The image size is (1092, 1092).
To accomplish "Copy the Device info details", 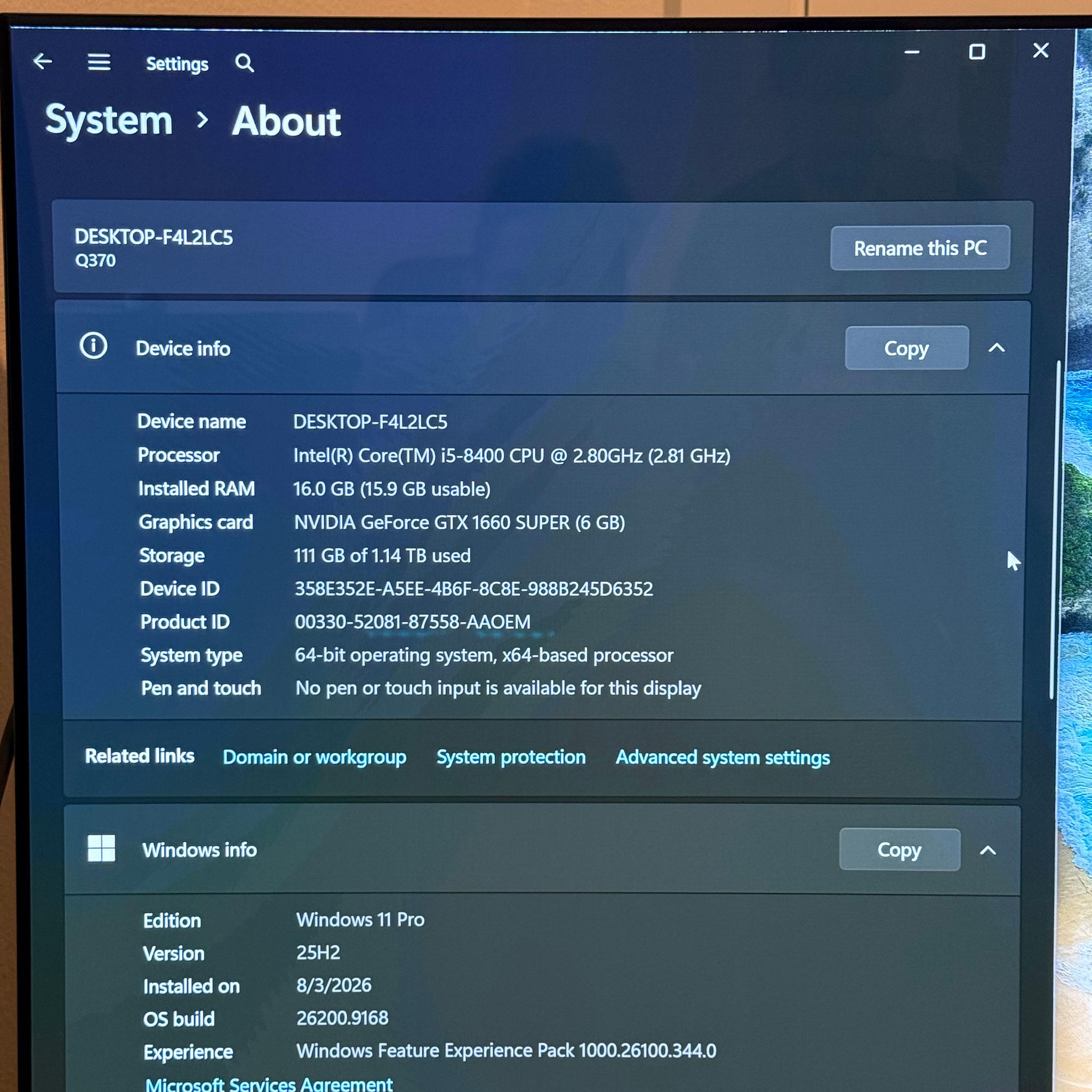I will click(906, 348).
